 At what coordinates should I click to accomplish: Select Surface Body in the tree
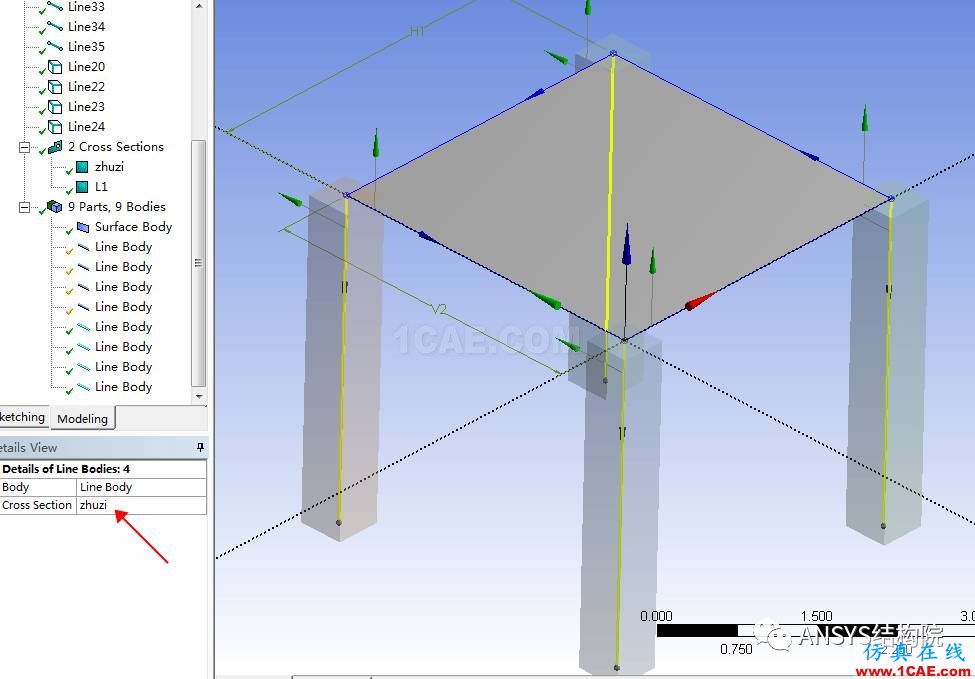[134, 227]
